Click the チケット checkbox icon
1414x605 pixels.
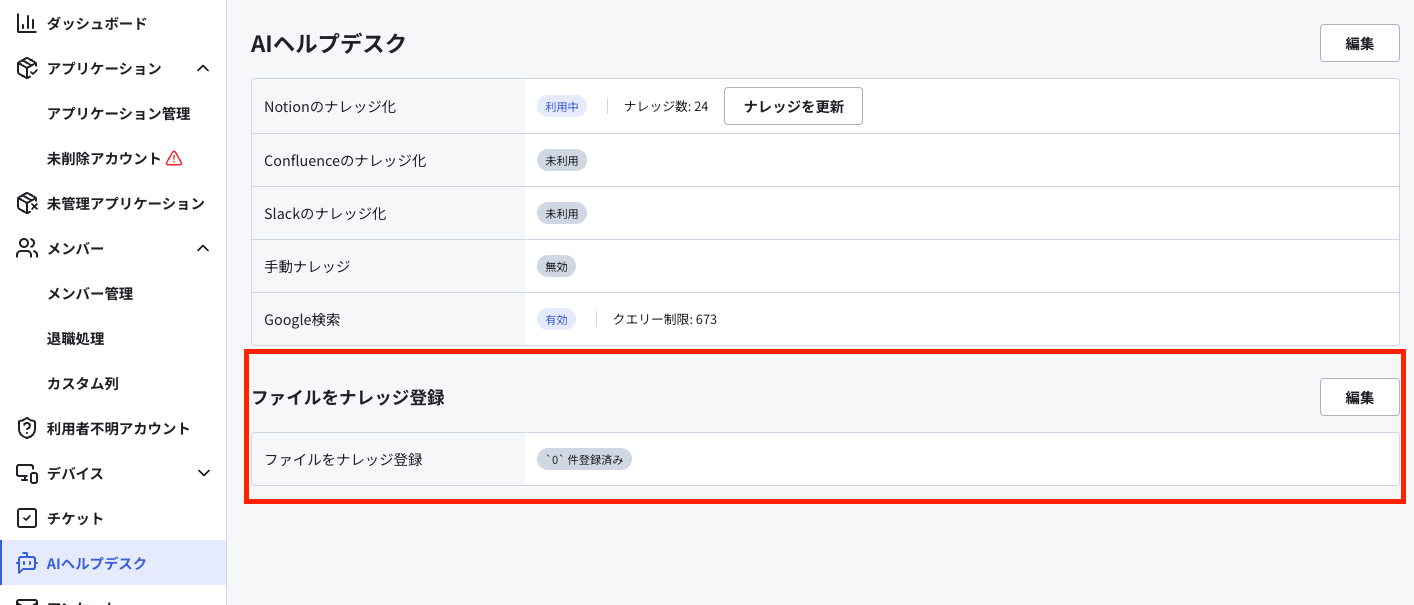27,518
